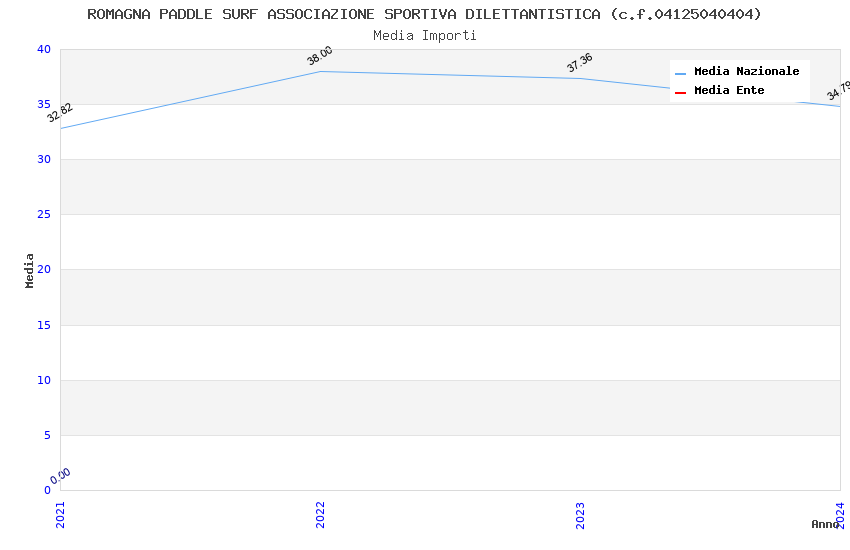The height and width of the screenshot is (550, 850).
Task: Select the Media Ente legend label
Action: [x=729, y=91]
